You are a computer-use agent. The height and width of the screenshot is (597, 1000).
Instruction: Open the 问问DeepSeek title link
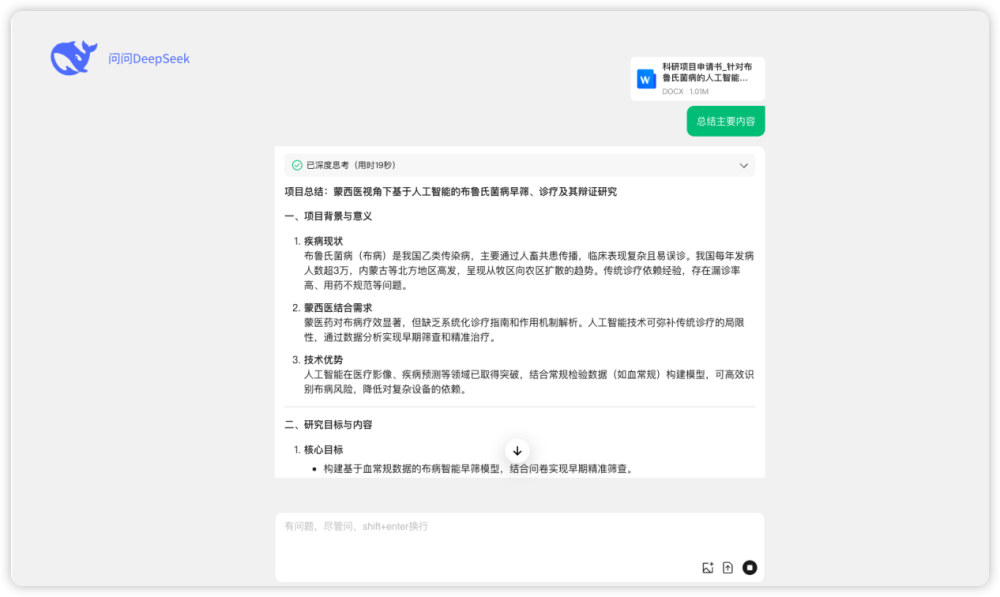[x=149, y=59]
